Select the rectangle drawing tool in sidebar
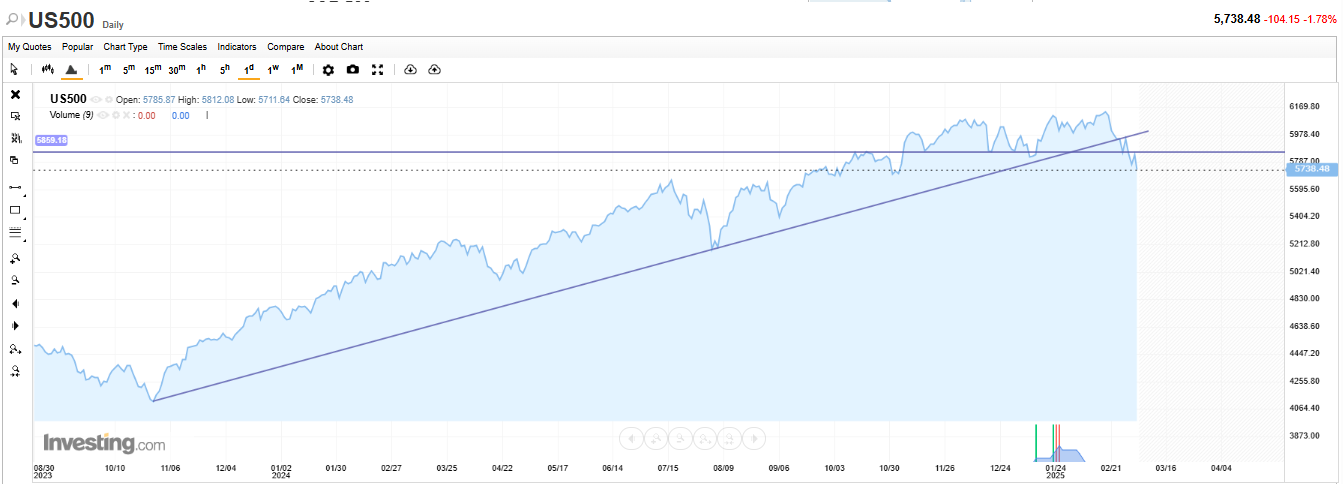Screen dimensions: 1343x484 tap(15, 210)
